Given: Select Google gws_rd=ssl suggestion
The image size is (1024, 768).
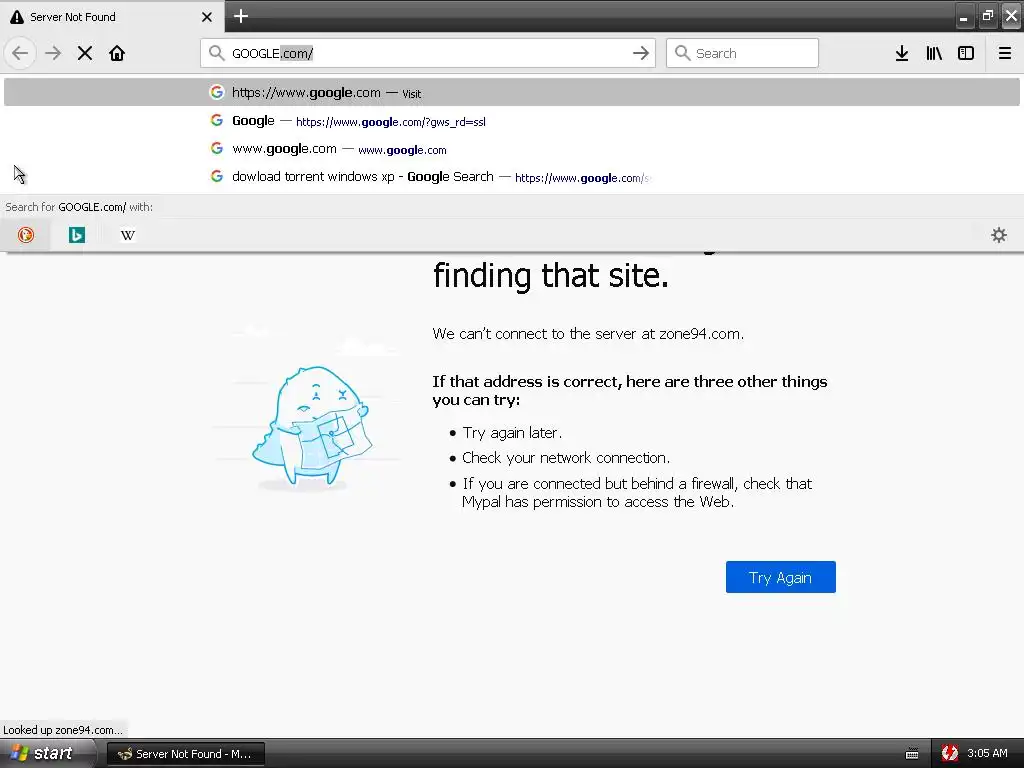Looking at the screenshot, I should (511, 121).
